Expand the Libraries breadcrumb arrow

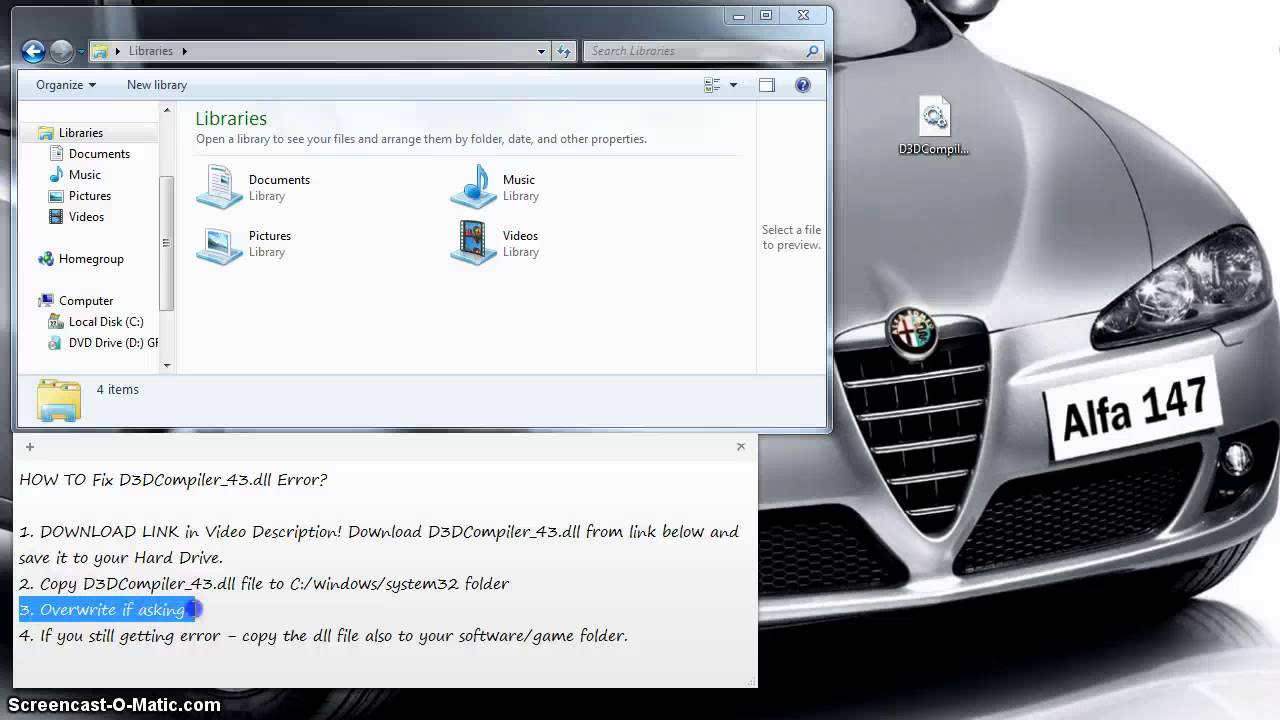click(185, 51)
